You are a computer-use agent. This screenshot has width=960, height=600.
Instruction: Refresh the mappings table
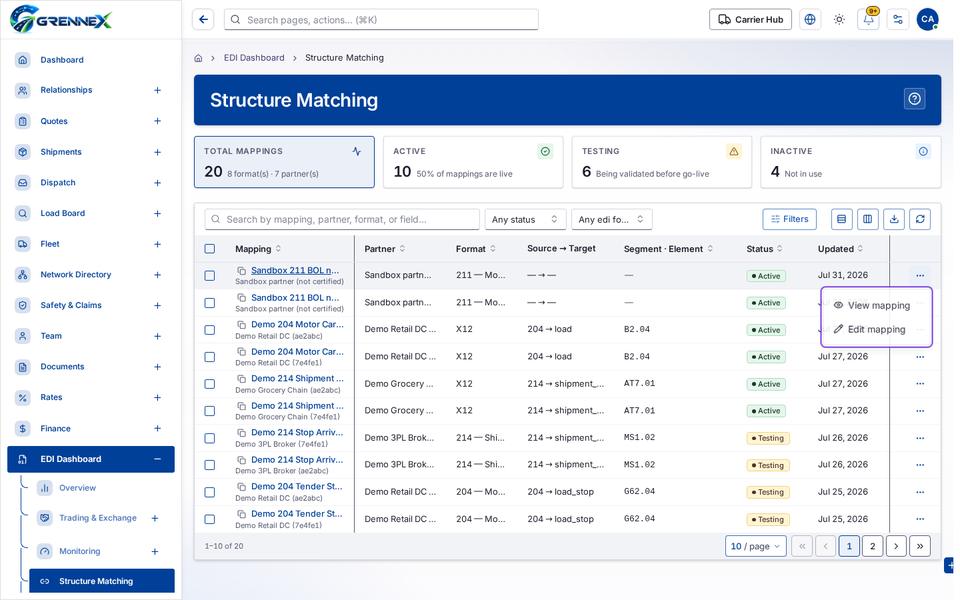[x=920, y=219]
